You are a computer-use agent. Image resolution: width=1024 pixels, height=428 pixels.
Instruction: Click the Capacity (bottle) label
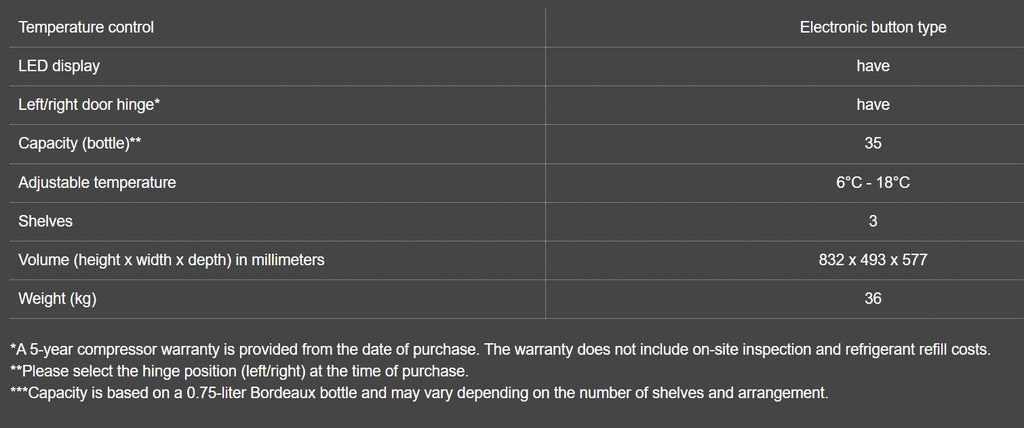click(x=80, y=144)
